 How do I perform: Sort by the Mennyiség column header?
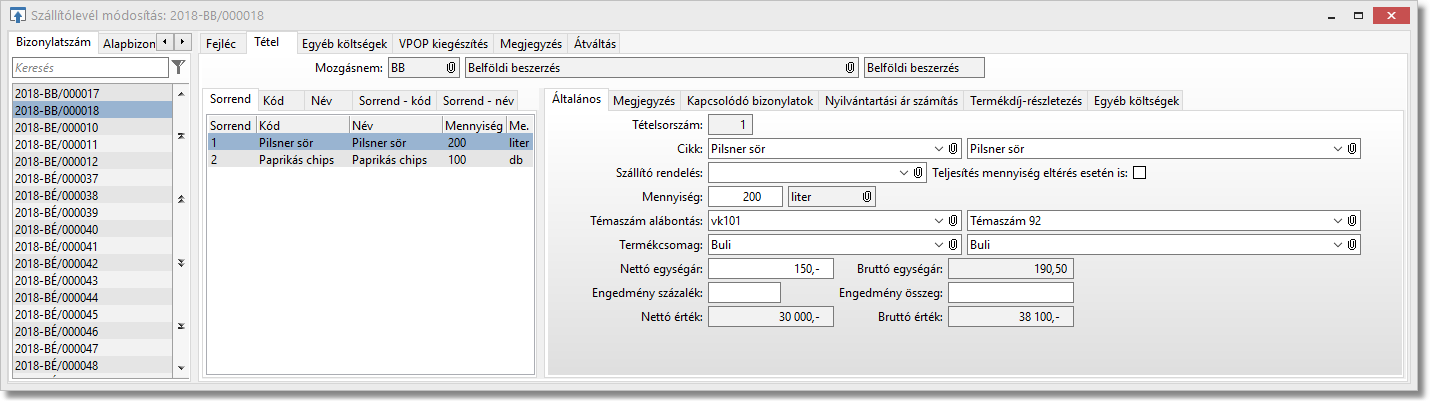[474, 126]
